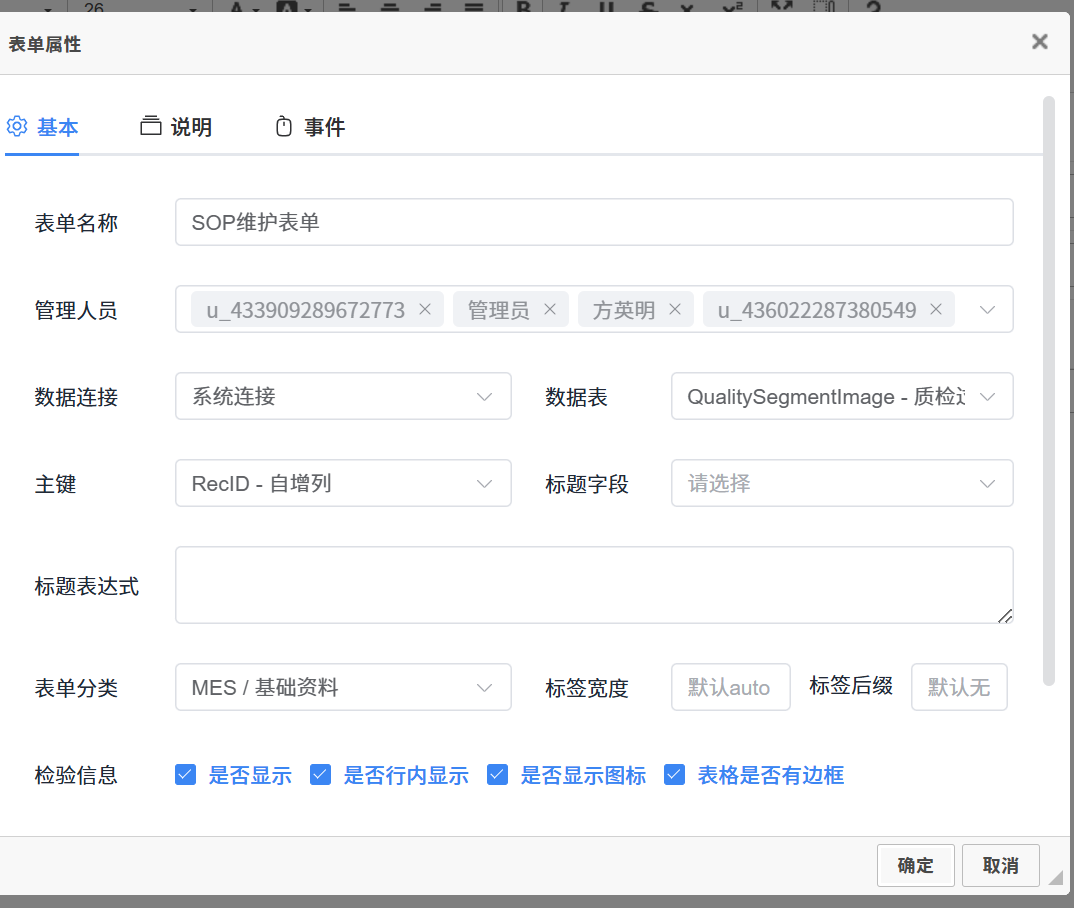The image size is (1074, 908).
Task: Click the dialog resize grip at bottom-right corner
Action: [x=1055, y=877]
